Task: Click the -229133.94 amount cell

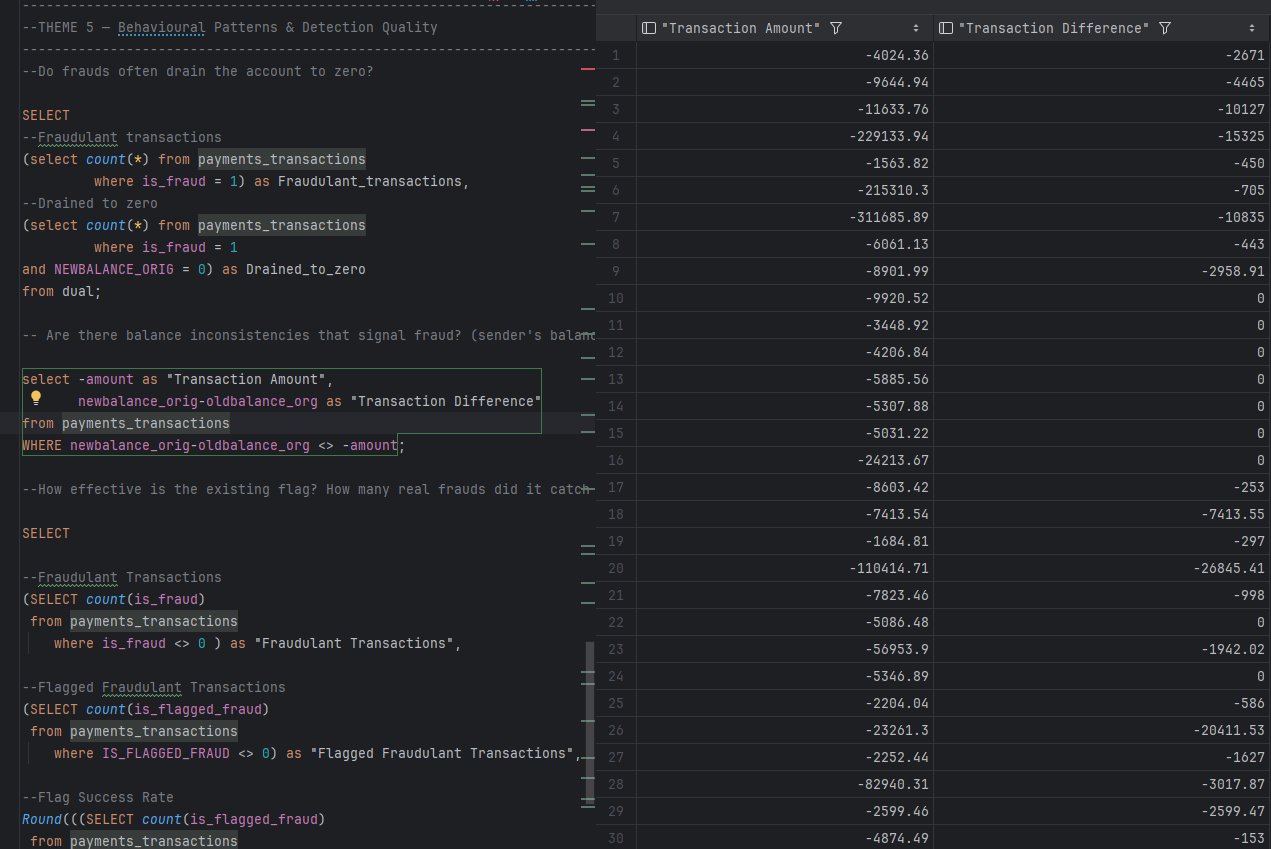Action: pyautogui.click(x=784, y=137)
